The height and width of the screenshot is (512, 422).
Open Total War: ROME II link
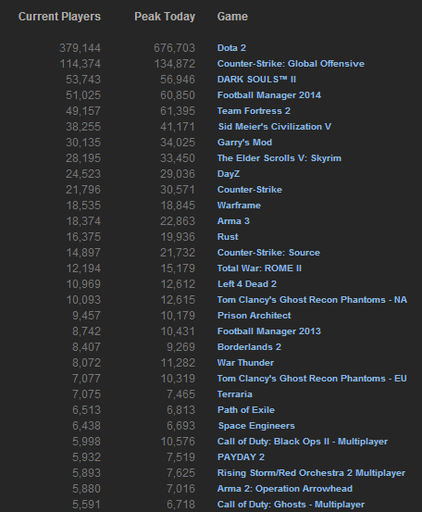[259, 268]
